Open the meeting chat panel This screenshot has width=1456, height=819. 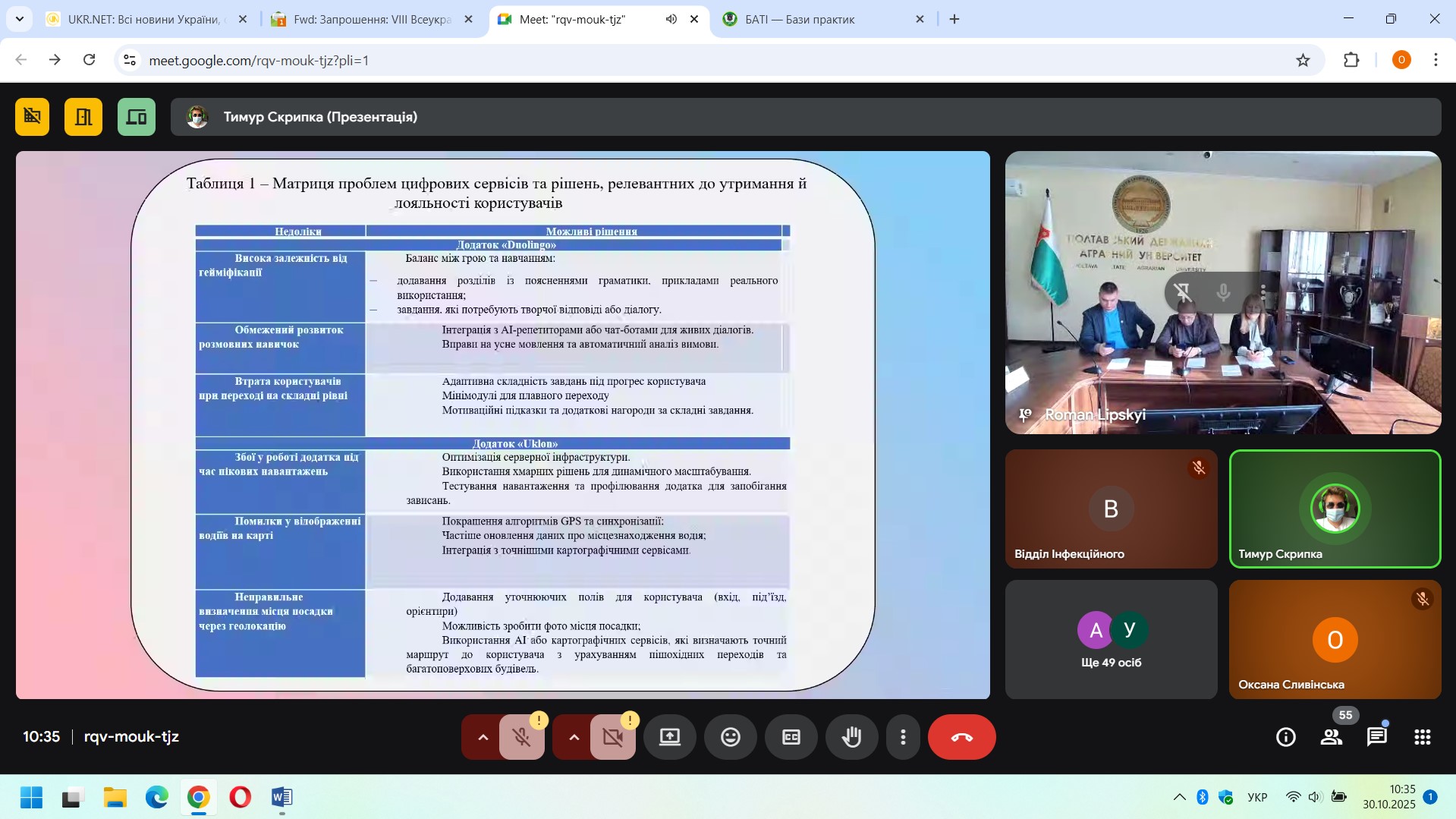(1376, 737)
